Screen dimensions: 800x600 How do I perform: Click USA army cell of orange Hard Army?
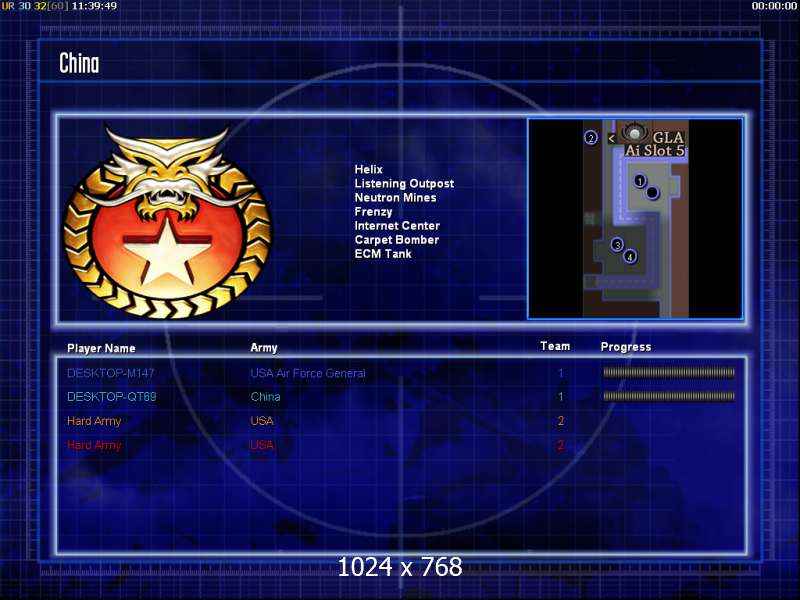(x=262, y=421)
